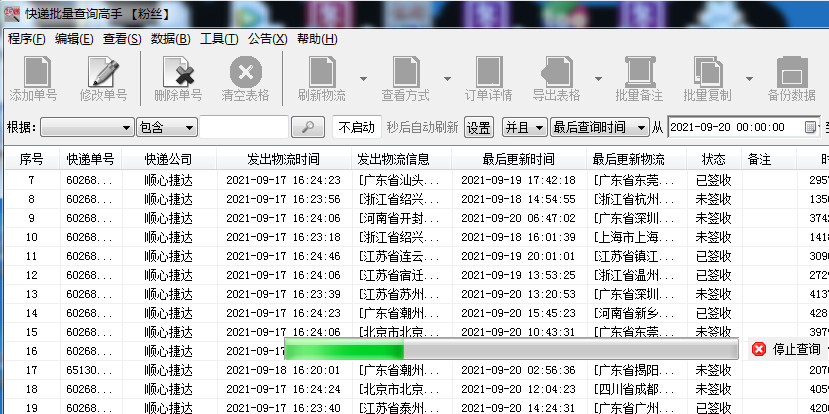The width and height of the screenshot is (829, 414).
Task: Open the 数据(B) menu
Action: coord(170,39)
